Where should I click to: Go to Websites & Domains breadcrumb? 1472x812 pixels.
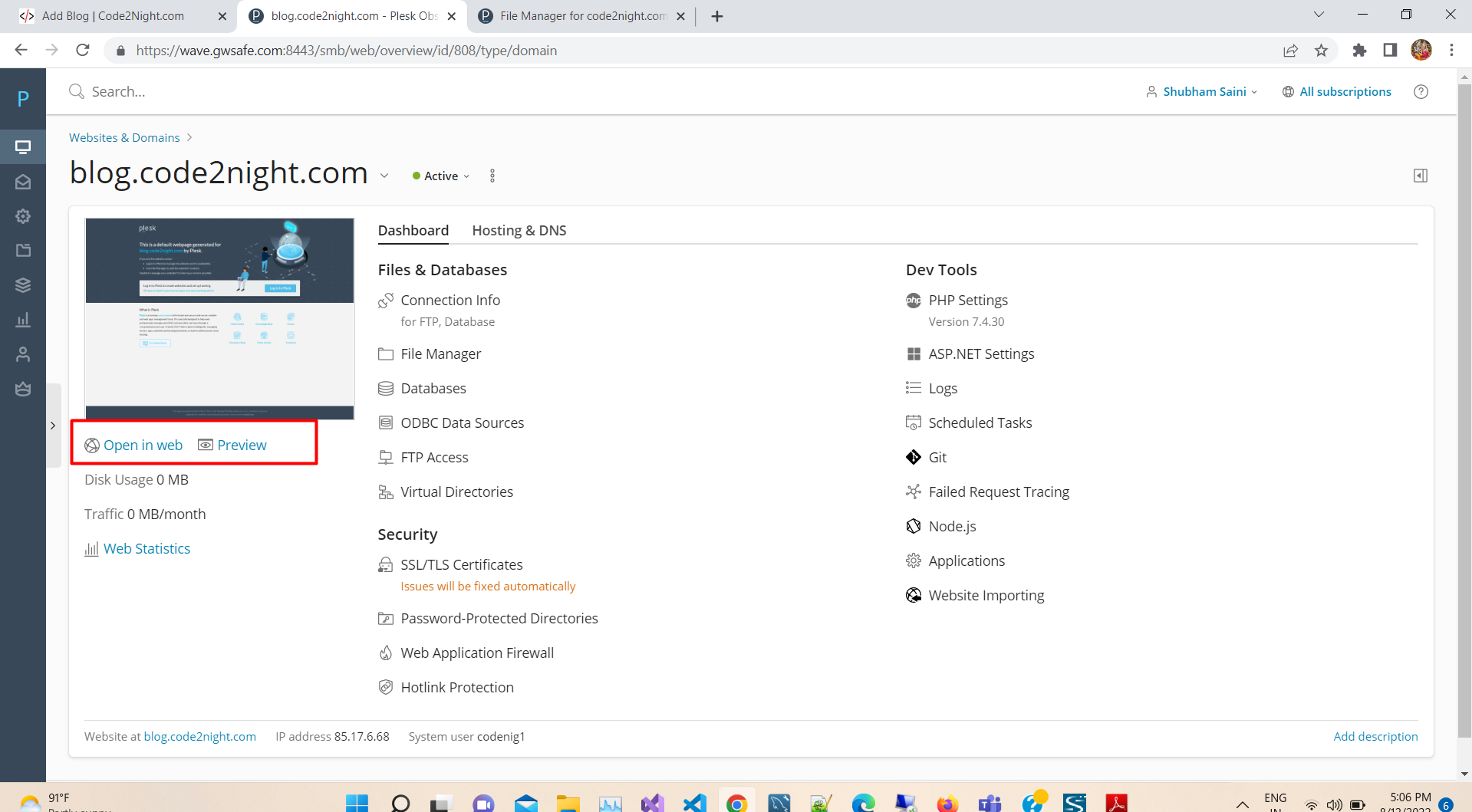(x=124, y=138)
